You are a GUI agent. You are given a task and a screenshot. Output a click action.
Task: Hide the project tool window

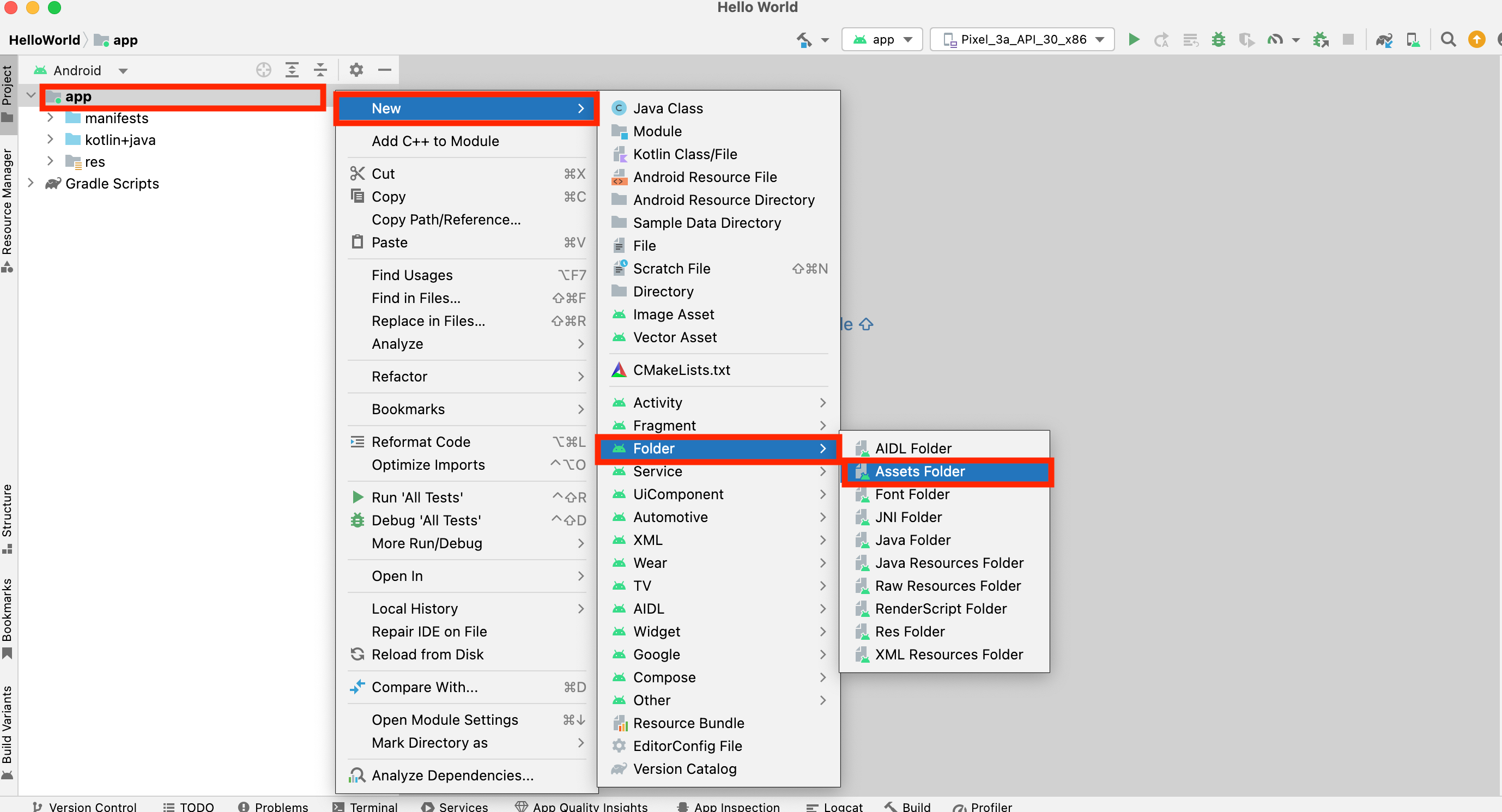click(384, 70)
